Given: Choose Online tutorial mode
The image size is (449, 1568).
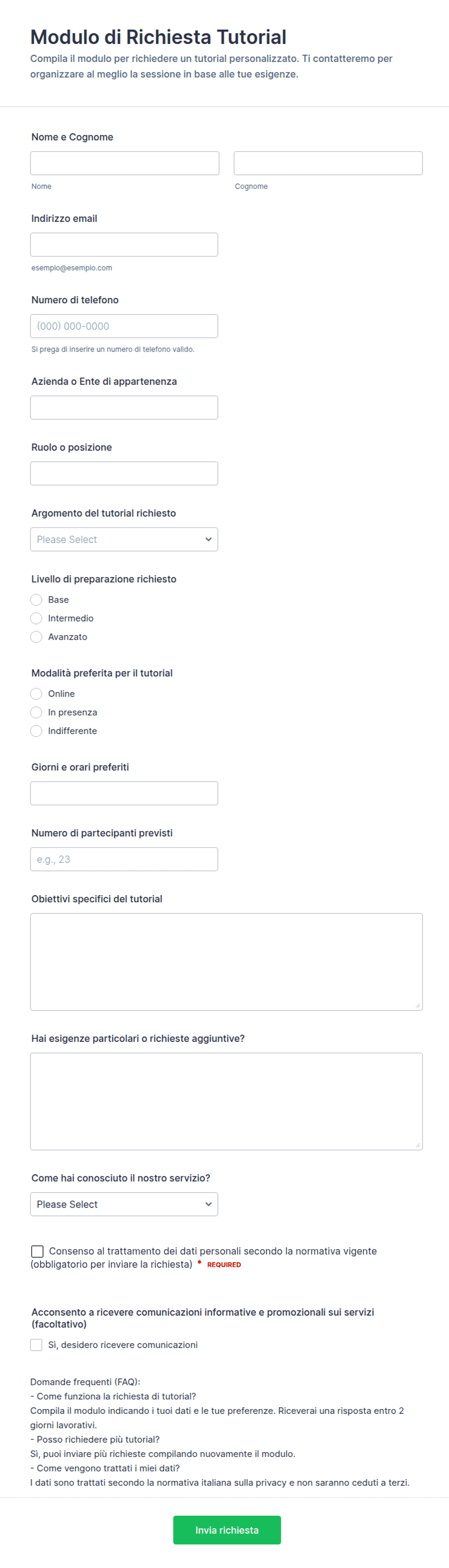Looking at the screenshot, I should [x=37, y=694].
